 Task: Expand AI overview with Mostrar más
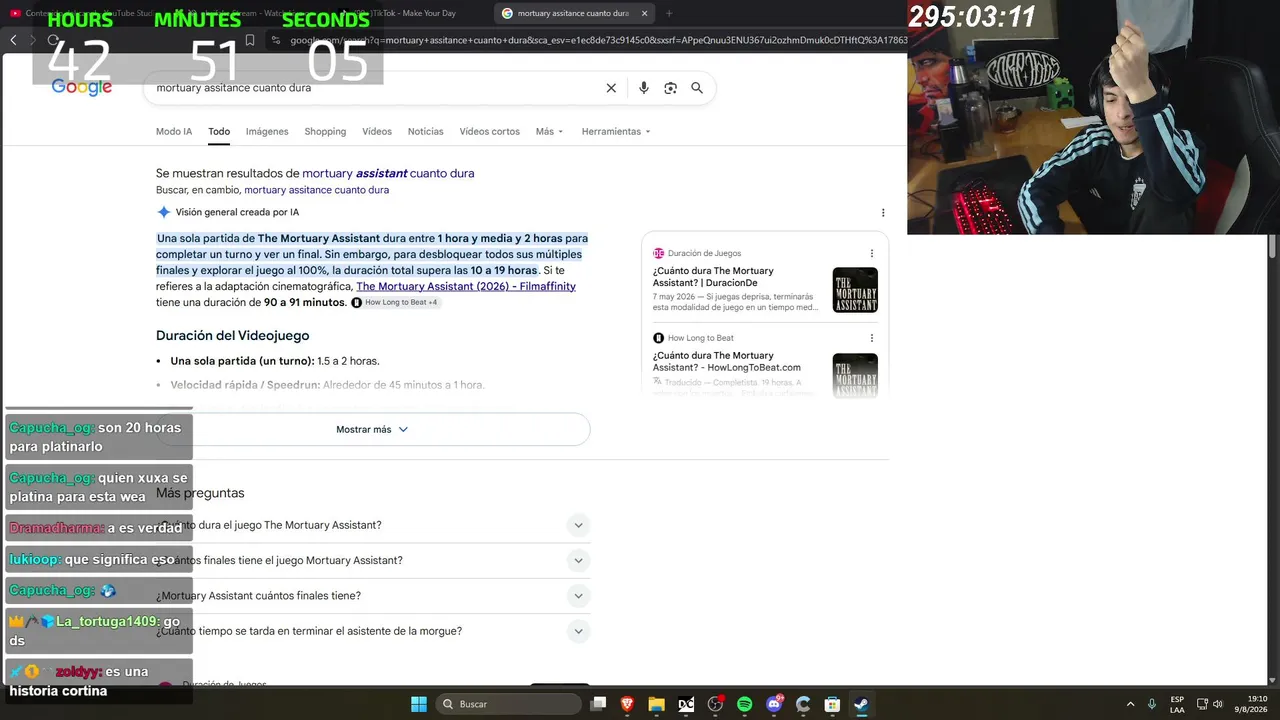point(372,429)
